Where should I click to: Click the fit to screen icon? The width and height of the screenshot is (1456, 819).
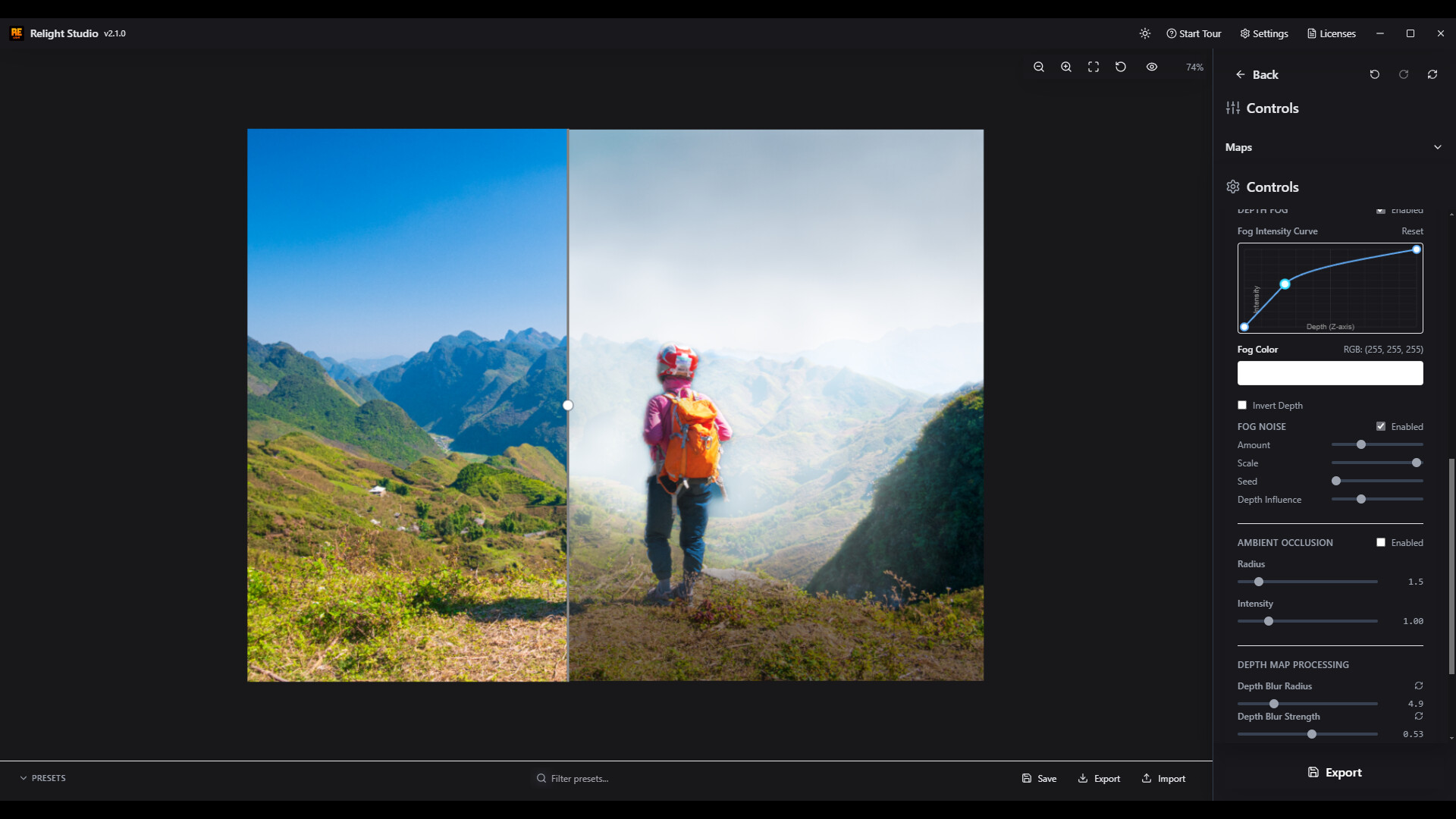click(1093, 67)
